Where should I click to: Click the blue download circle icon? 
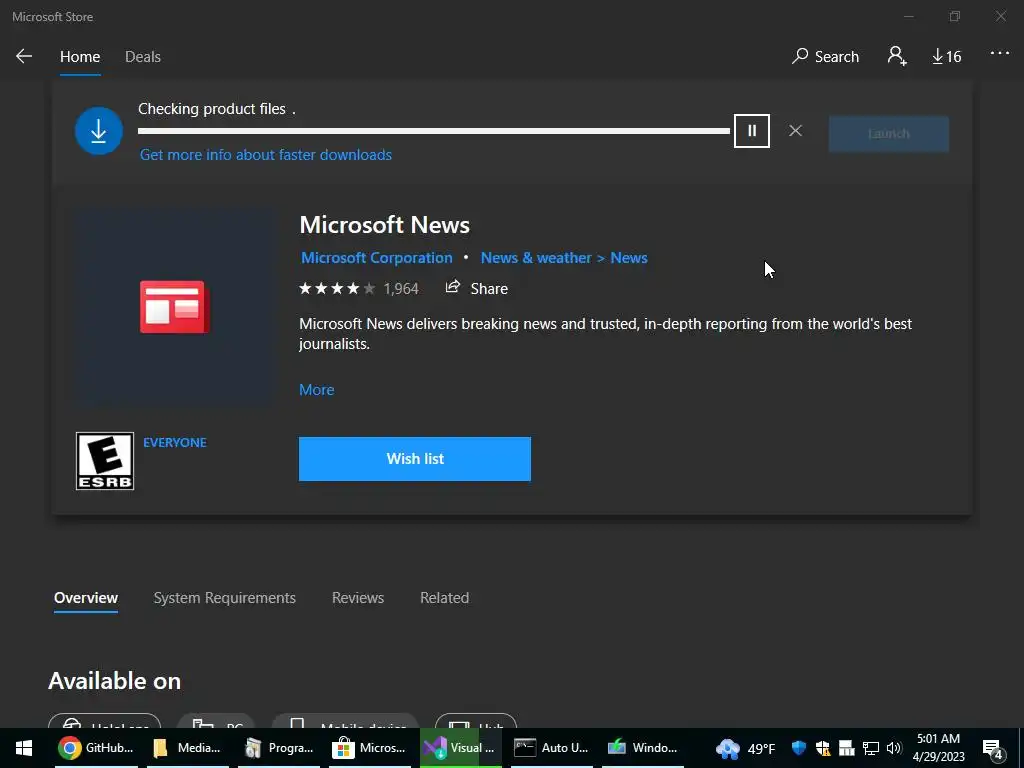point(99,131)
